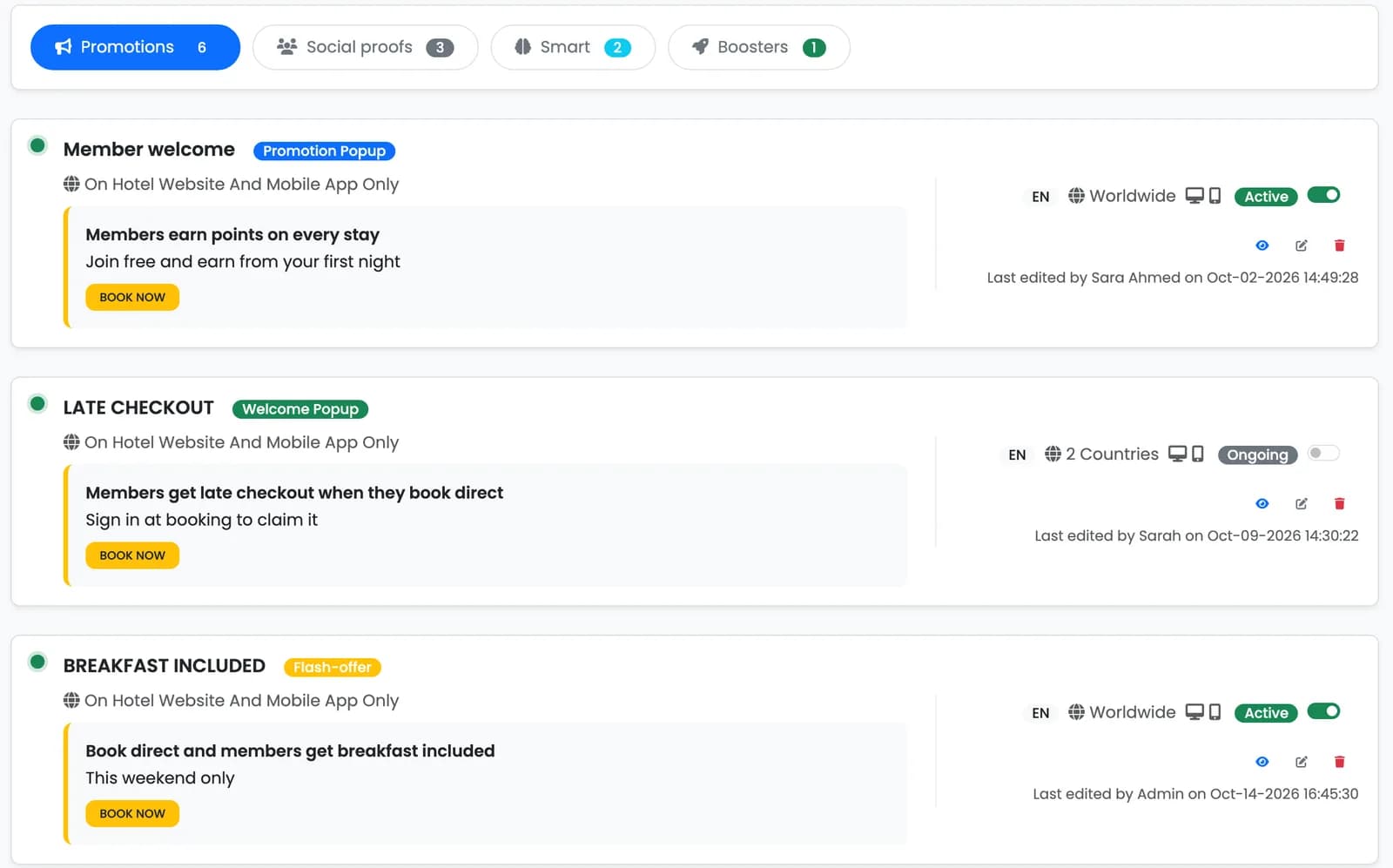Click the 2 Countries globe icon
The height and width of the screenshot is (868, 1393).
pyautogui.click(x=1053, y=454)
